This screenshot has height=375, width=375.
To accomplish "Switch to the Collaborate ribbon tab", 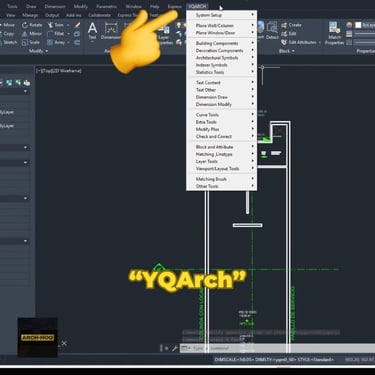I will pos(99,15).
